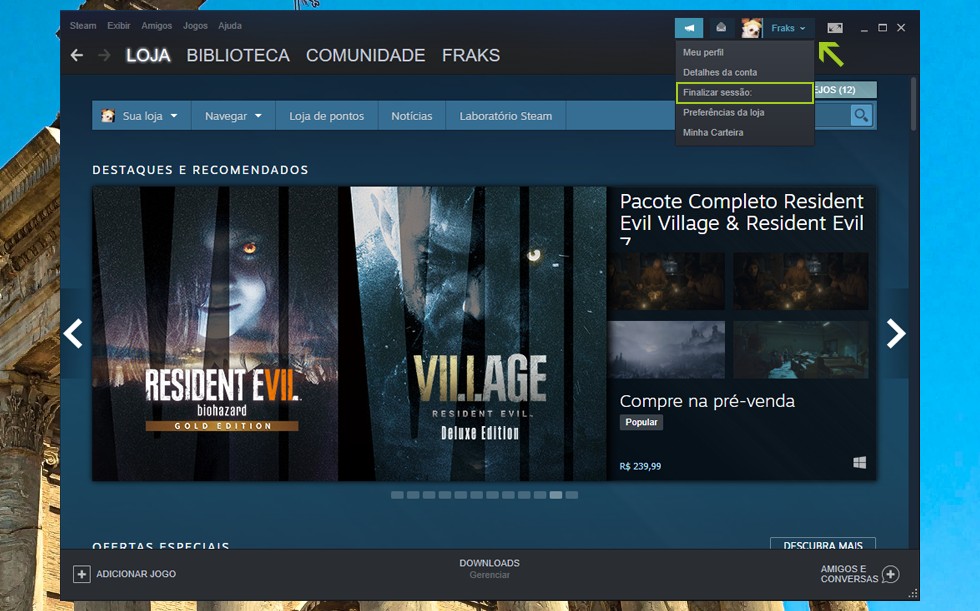980x611 pixels.
Task: Go to next featured carousel item
Action: (x=896, y=334)
